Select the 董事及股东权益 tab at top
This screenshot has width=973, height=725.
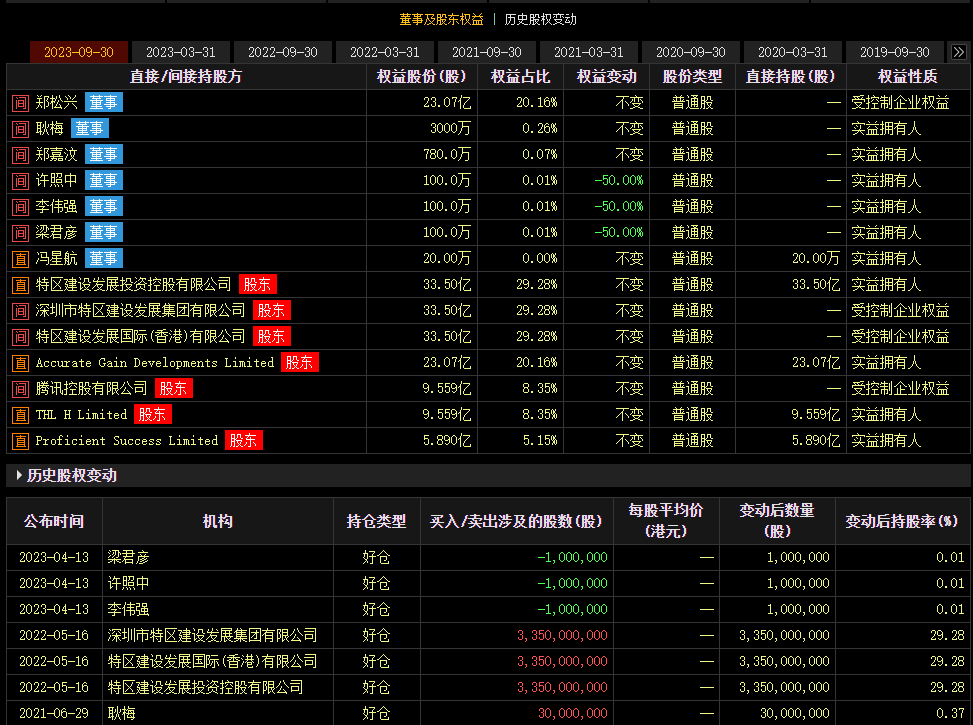441,19
